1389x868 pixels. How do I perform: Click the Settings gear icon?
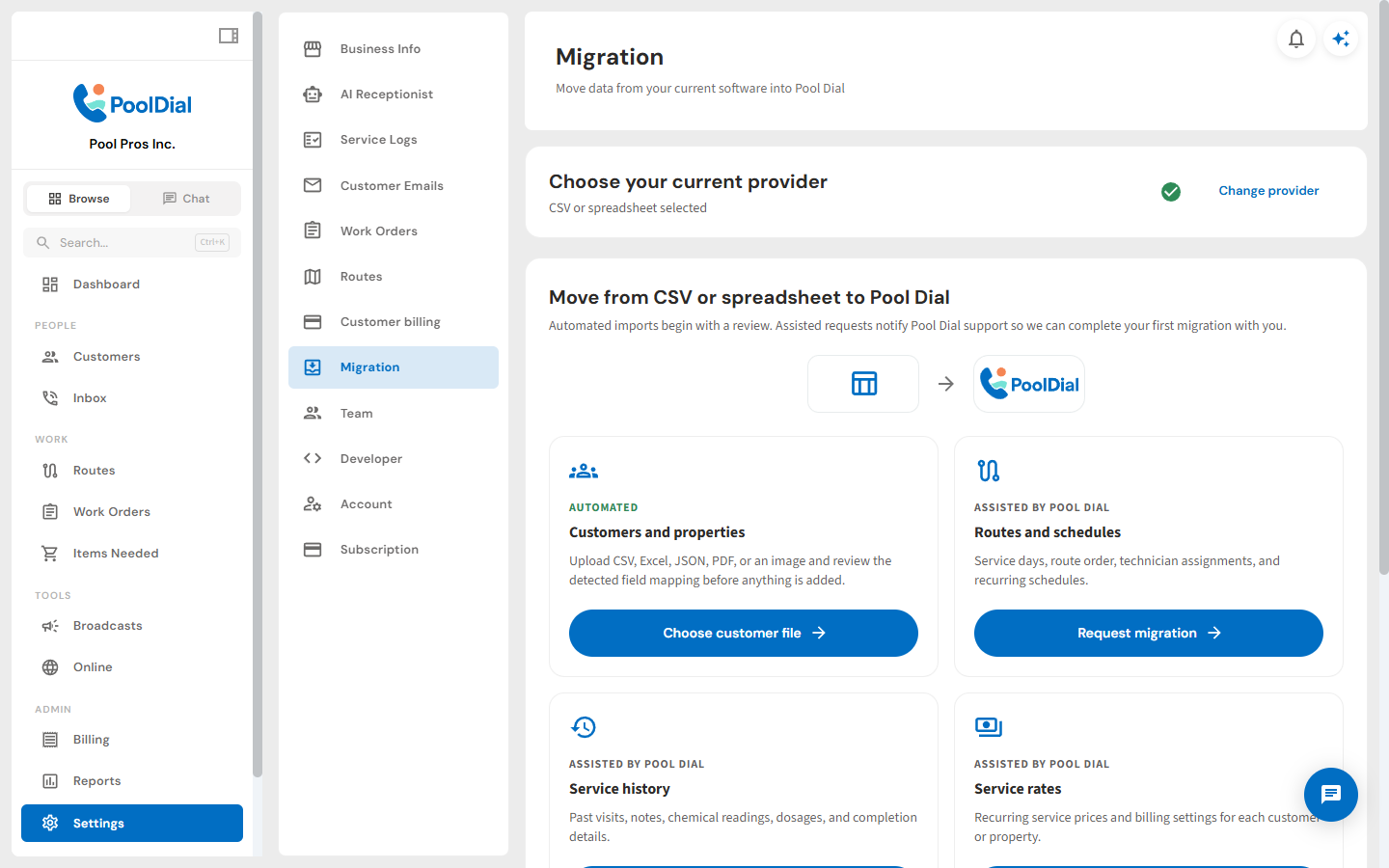(x=50, y=823)
